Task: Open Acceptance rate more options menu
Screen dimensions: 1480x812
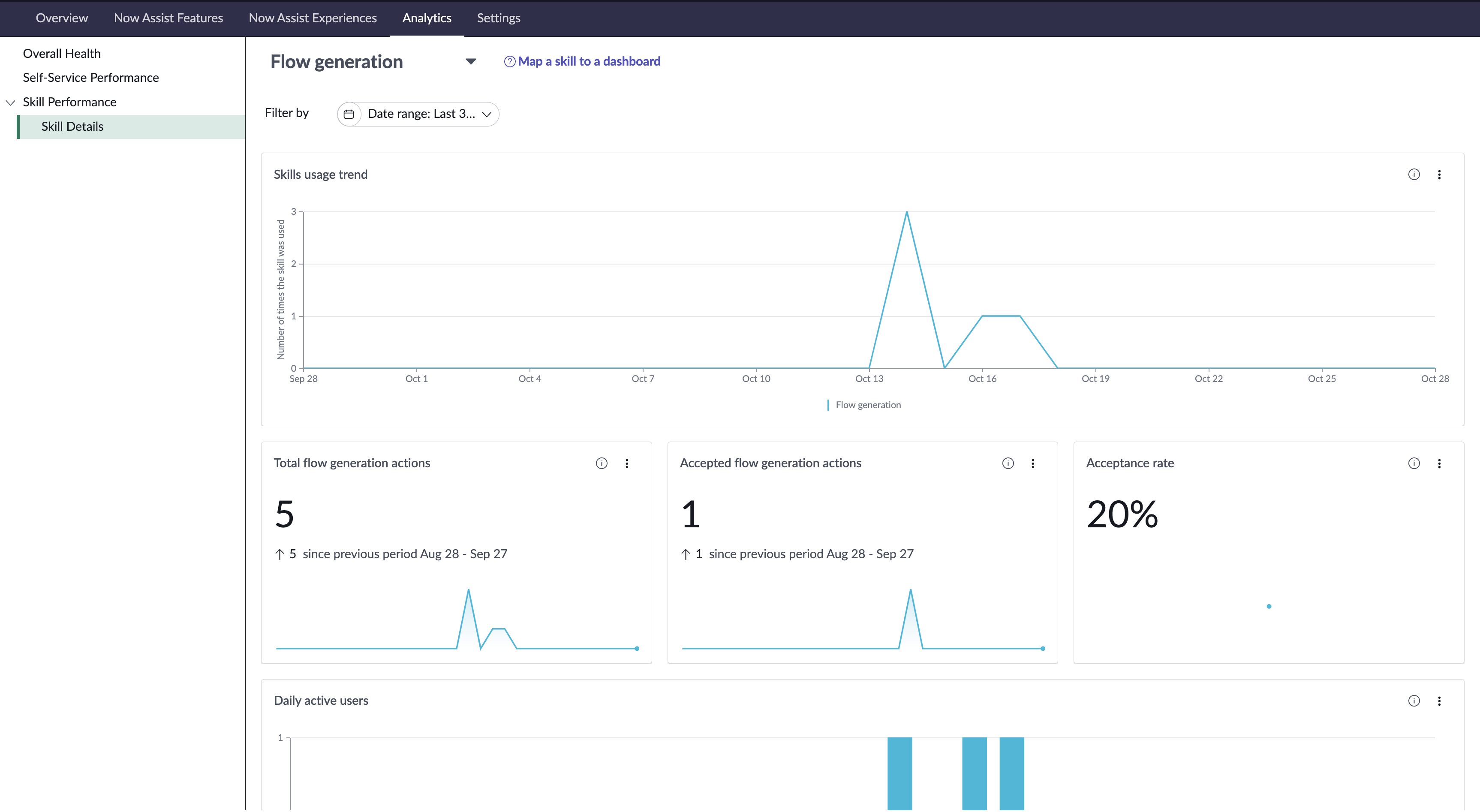Action: click(x=1439, y=463)
